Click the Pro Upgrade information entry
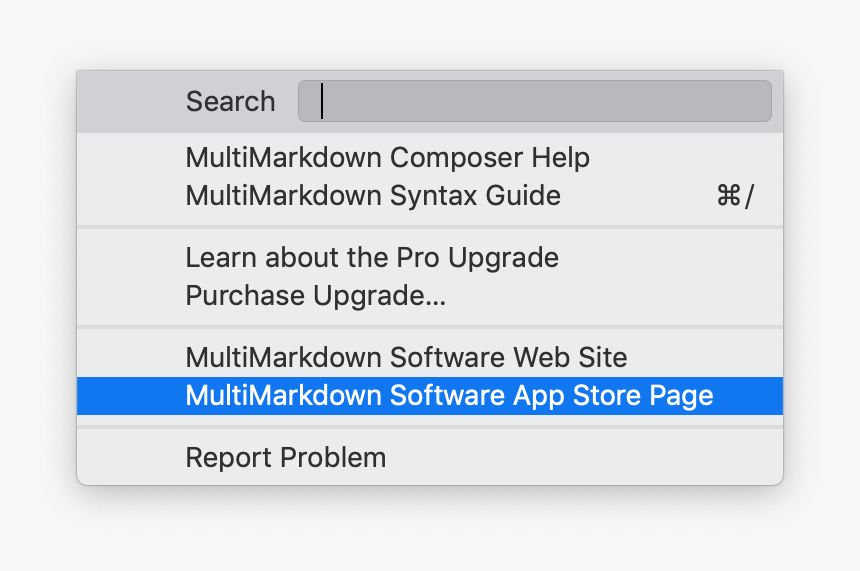Viewport: 860px width, 571px height. pos(372,258)
